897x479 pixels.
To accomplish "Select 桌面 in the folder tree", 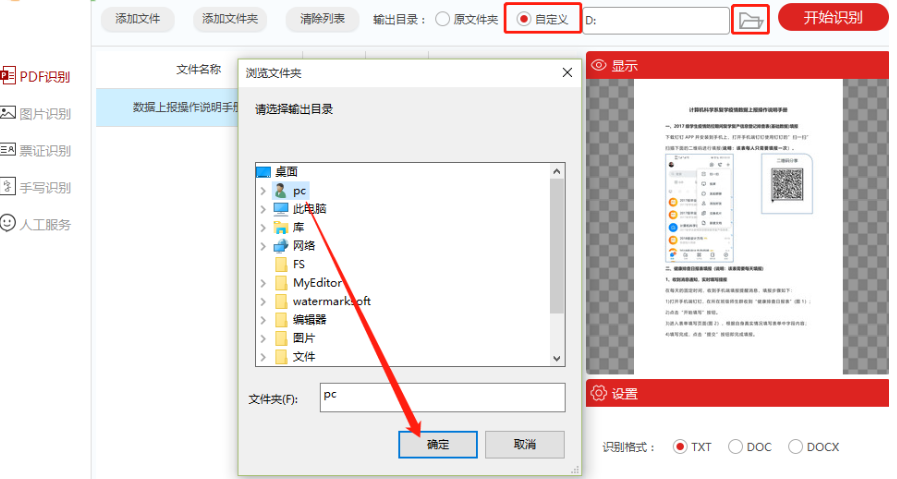I will point(286,172).
